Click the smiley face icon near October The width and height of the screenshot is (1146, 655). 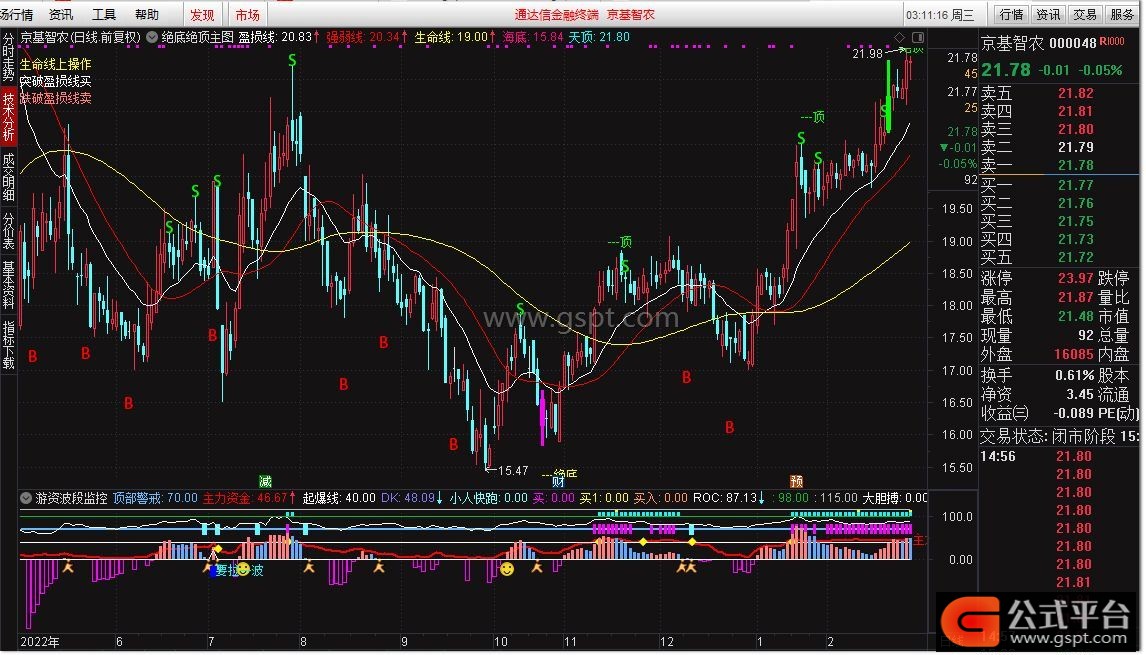[x=506, y=569]
